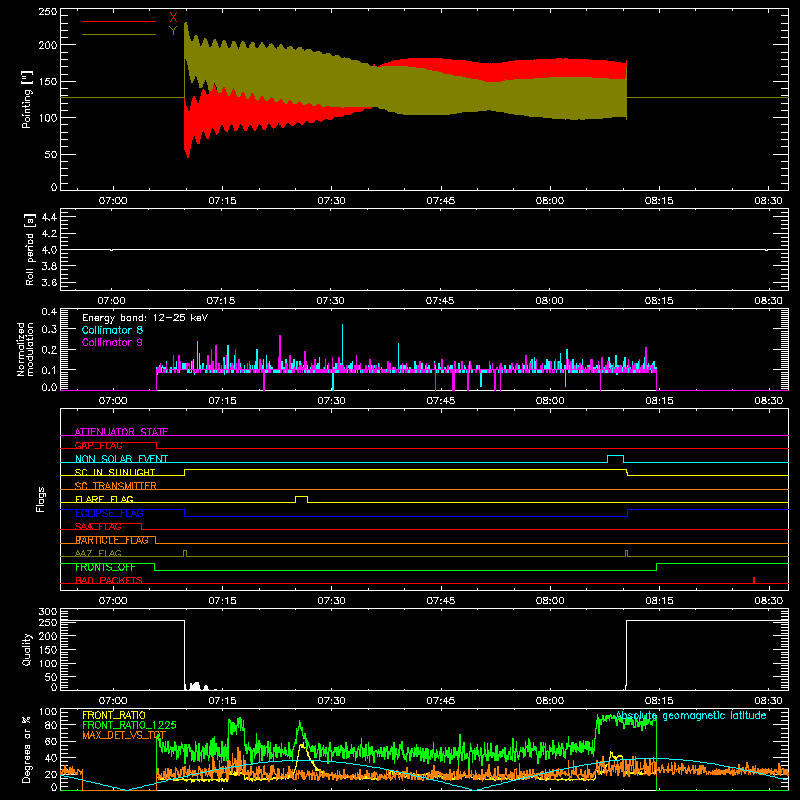The image size is (800, 800).
Task: Select the GAP_FLAG label
Action: pyautogui.click(x=98, y=445)
